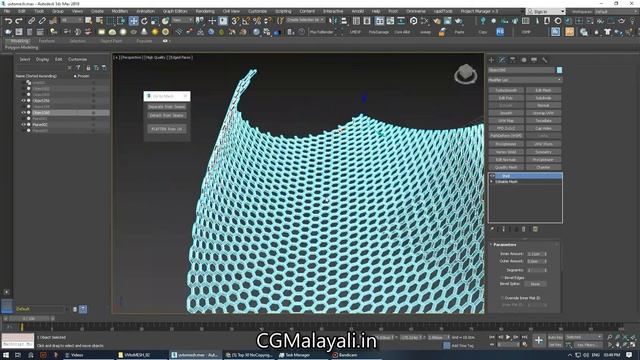Play the animation
The width and height of the screenshot is (640, 360).
coord(508,337)
